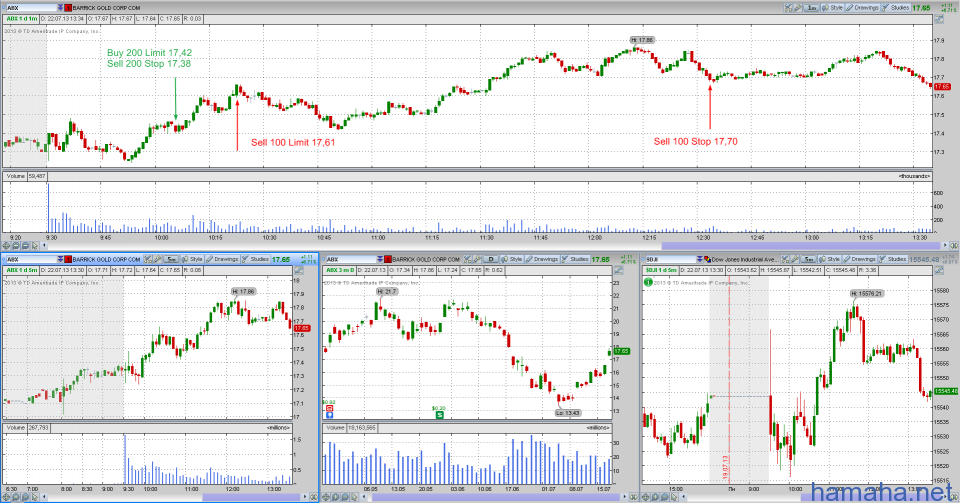The image size is (960, 503).
Task: Open Drawings menu in middle ABX daily chart
Action: coord(542,259)
